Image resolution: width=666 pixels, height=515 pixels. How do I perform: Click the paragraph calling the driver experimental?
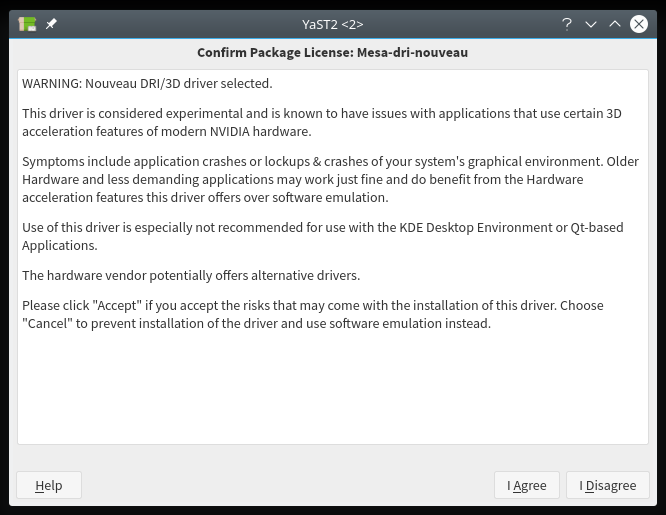321,122
